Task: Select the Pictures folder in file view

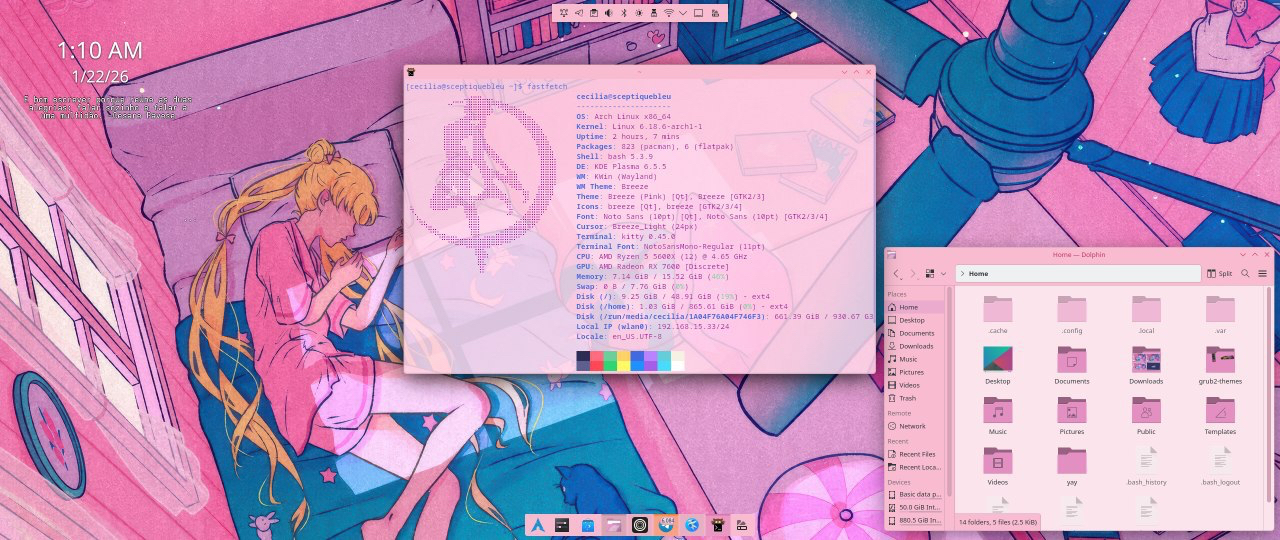Action: (x=1071, y=414)
